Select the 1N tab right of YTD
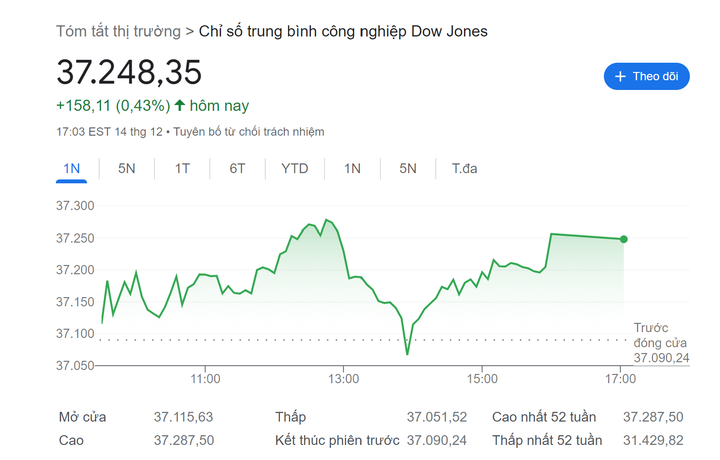The width and height of the screenshot is (720, 460). (352, 168)
